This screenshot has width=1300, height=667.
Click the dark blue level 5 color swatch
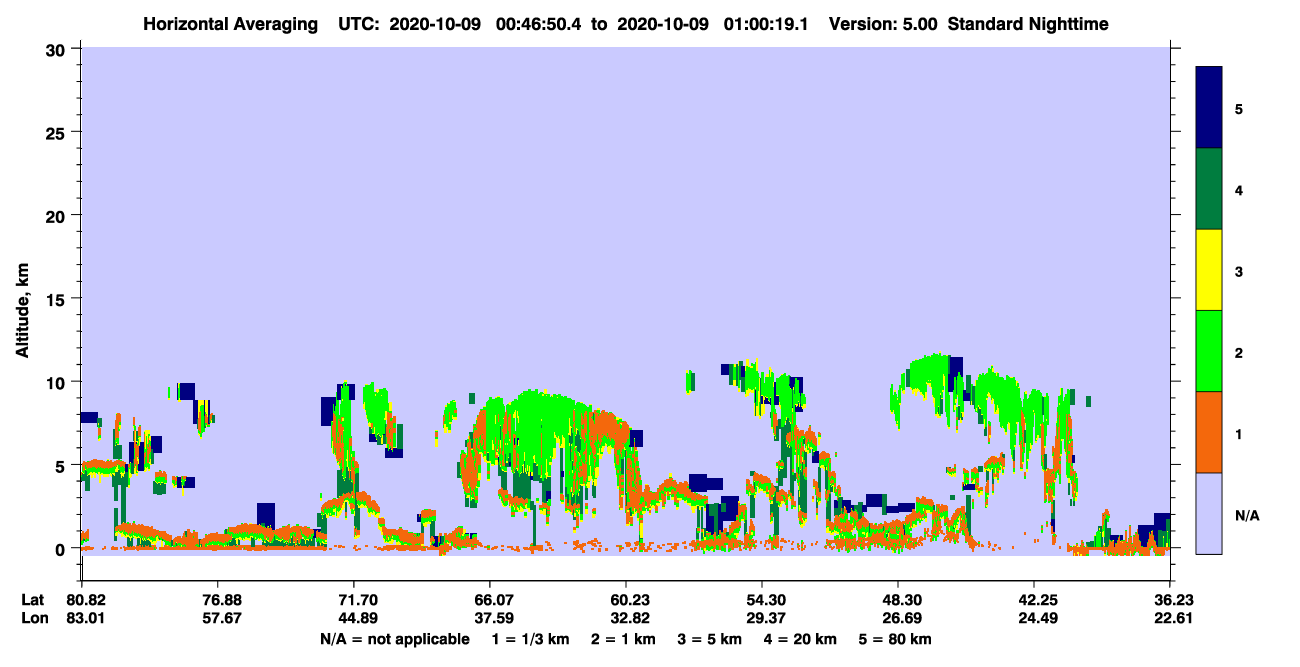1209,108
